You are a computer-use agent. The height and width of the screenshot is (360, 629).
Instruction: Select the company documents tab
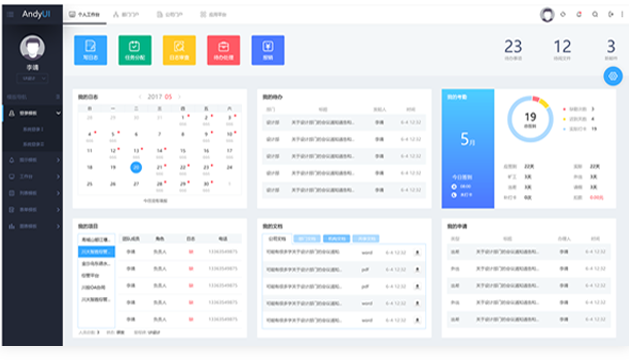coord(277,238)
